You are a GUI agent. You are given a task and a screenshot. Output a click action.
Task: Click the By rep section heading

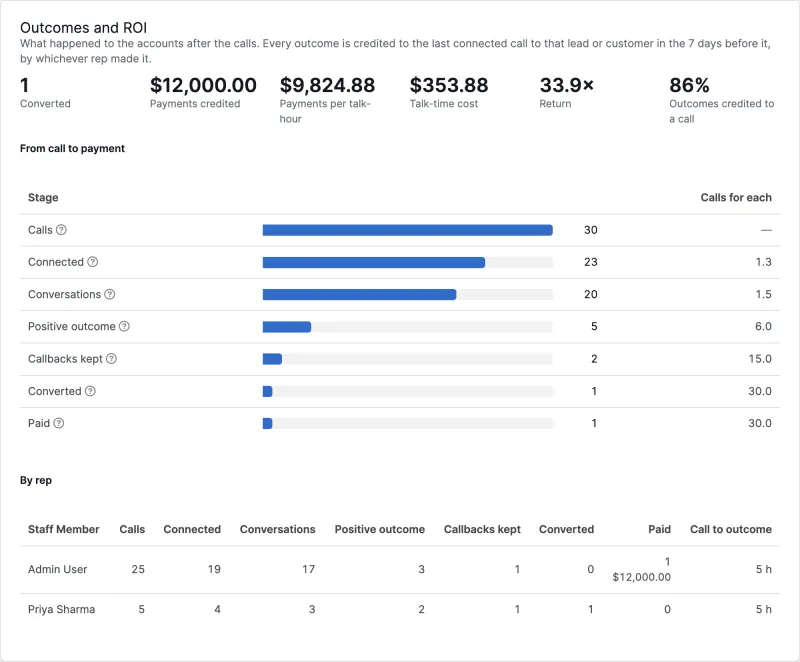pos(36,480)
